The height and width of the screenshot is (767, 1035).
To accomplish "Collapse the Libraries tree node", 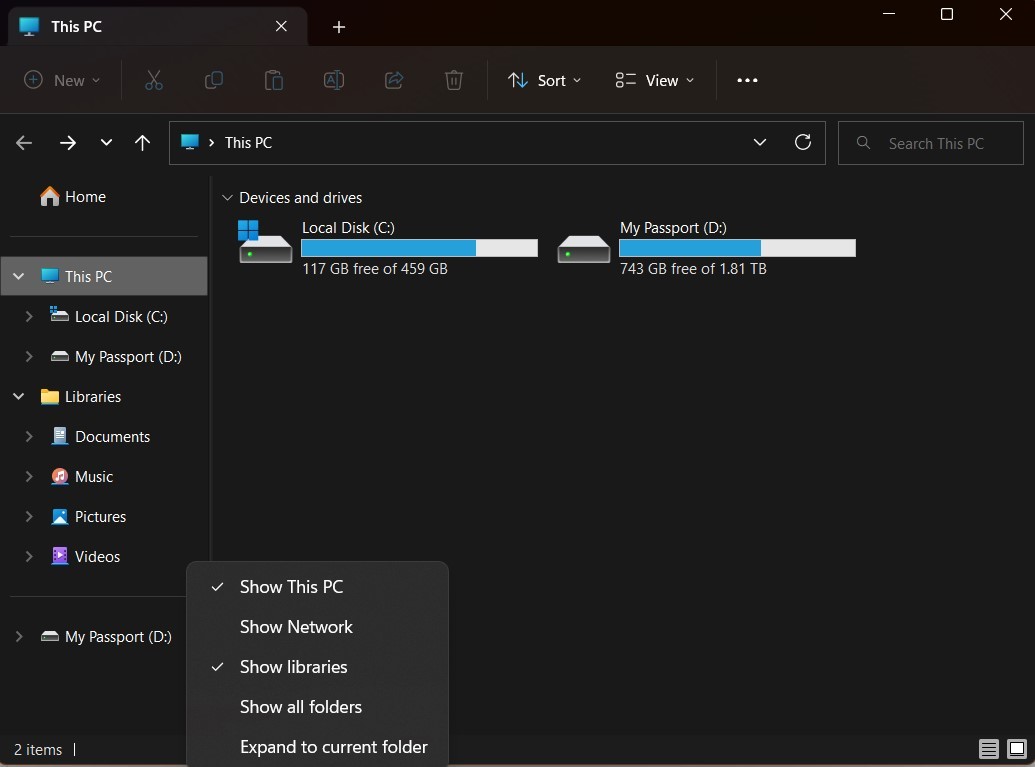I will coord(18,396).
